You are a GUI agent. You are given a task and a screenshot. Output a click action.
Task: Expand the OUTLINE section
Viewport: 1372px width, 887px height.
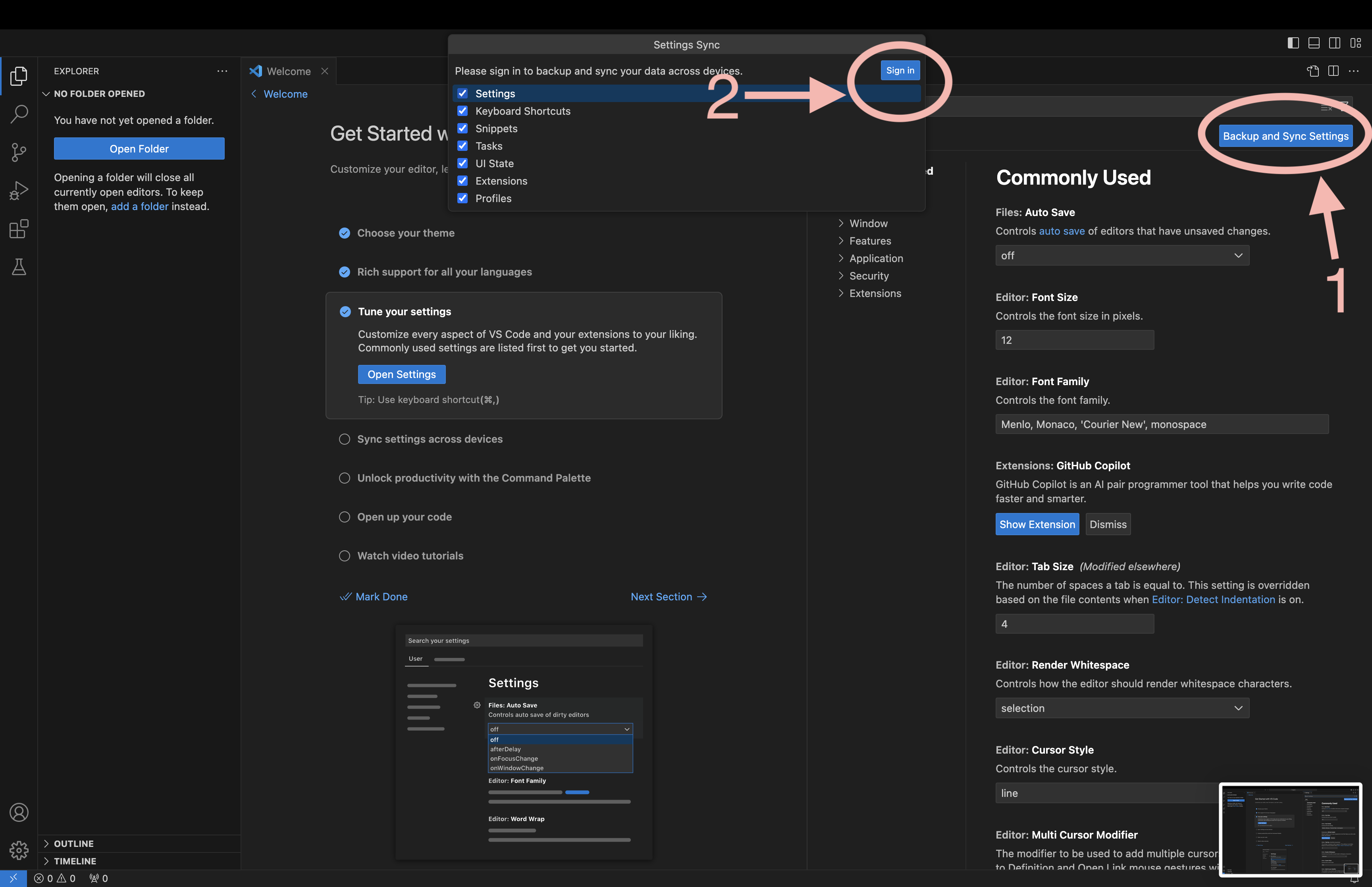point(139,843)
